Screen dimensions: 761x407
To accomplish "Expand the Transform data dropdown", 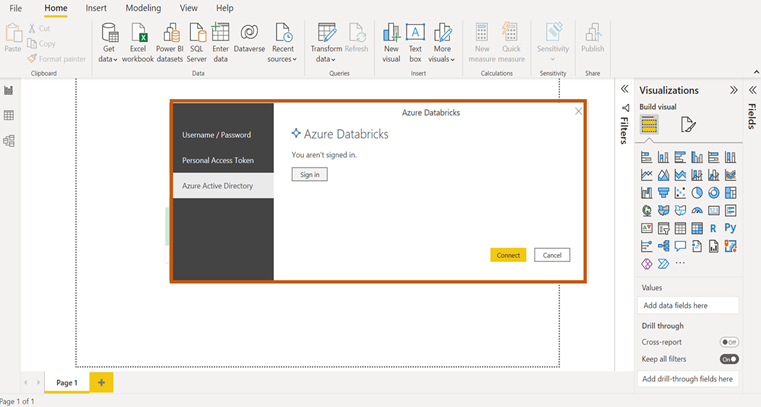I will tap(326, 59).
